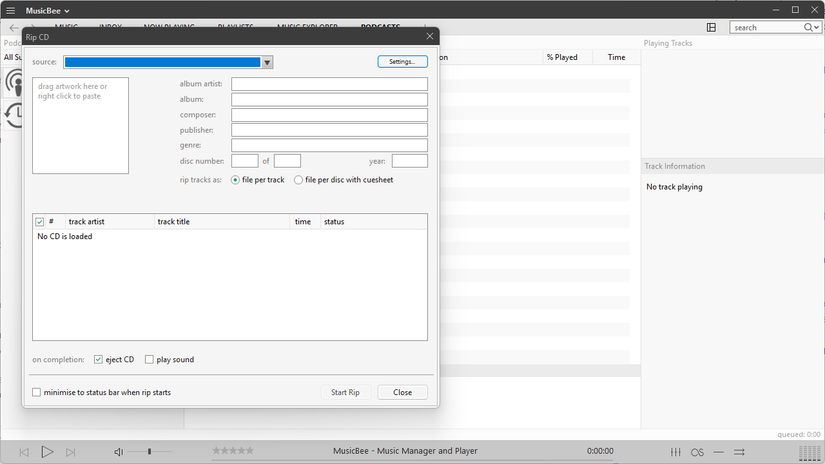Click the 'No CD is loaded' text
Image resolution: width=825 pixels, height=464 pixels.
(65, 236)
